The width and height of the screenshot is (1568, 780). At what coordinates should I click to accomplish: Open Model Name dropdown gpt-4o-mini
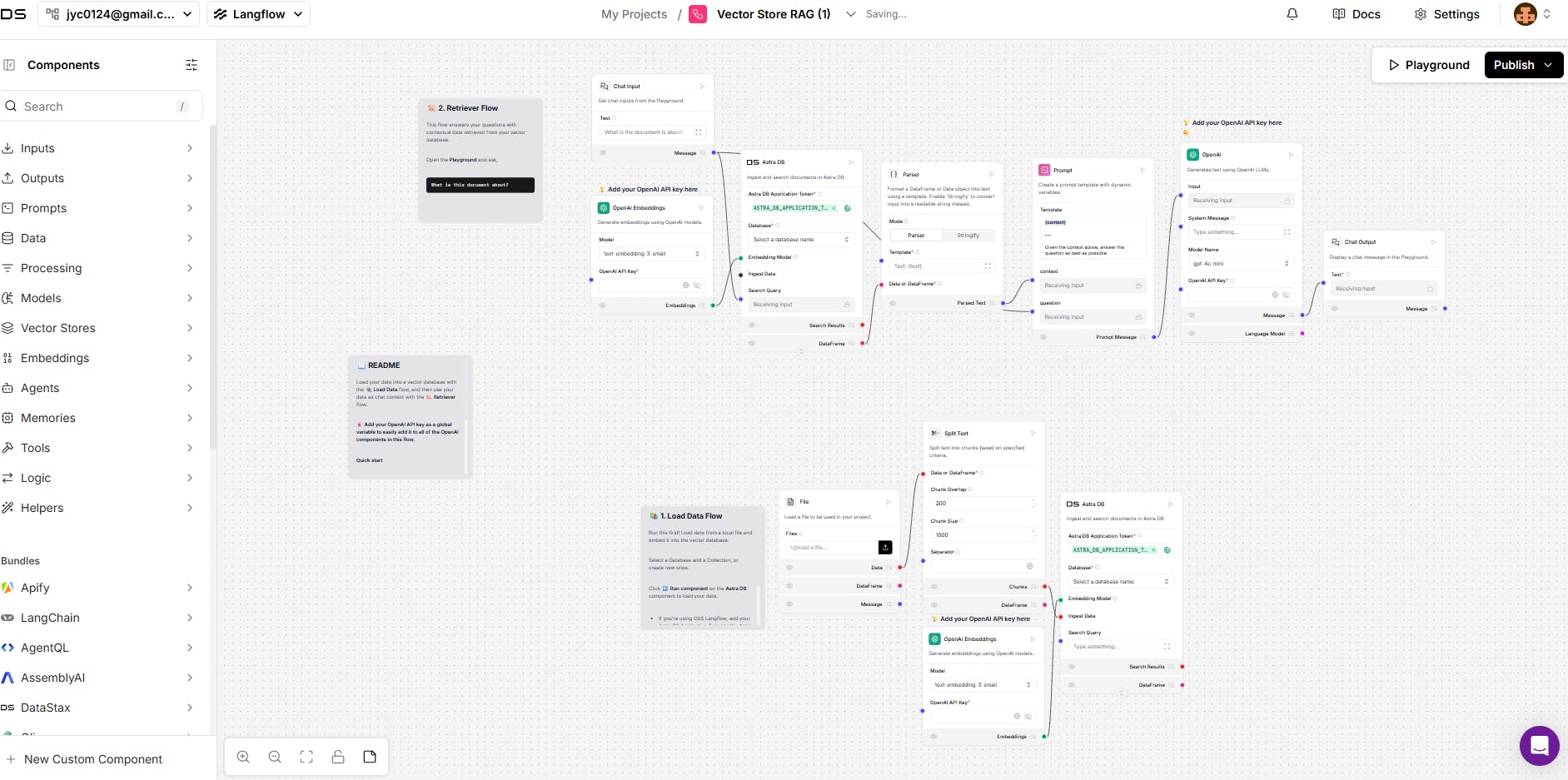click(x=1241, y=263)
